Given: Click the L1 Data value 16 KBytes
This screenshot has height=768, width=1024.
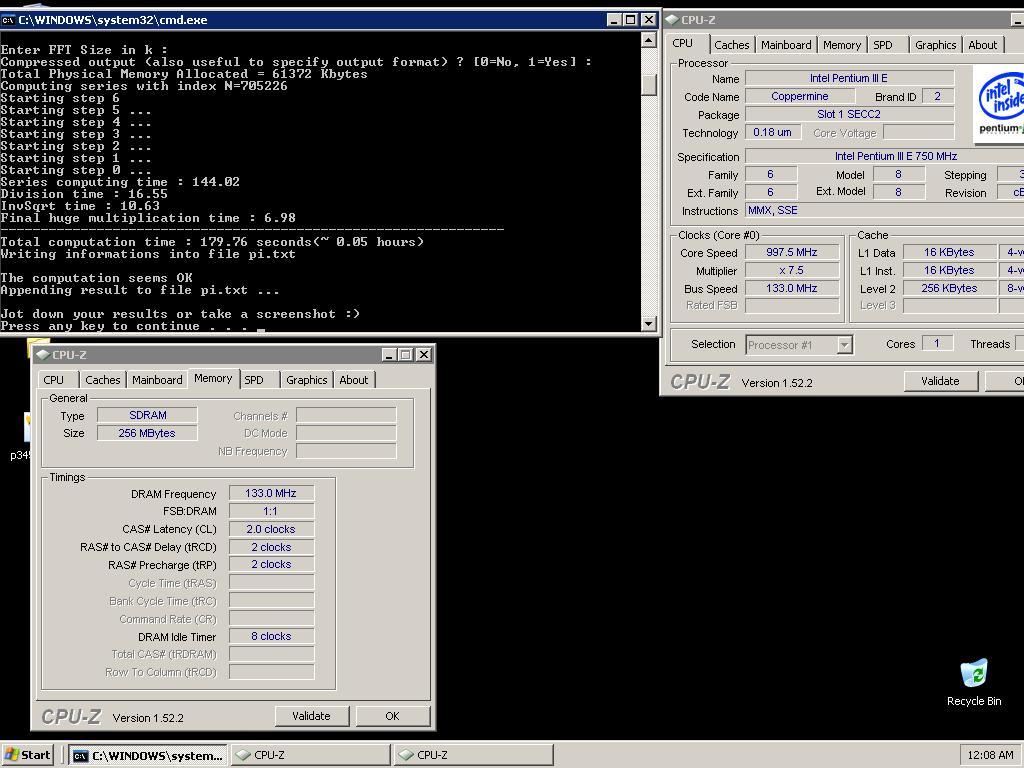Looking at the screenshot, I should [950, 253].
